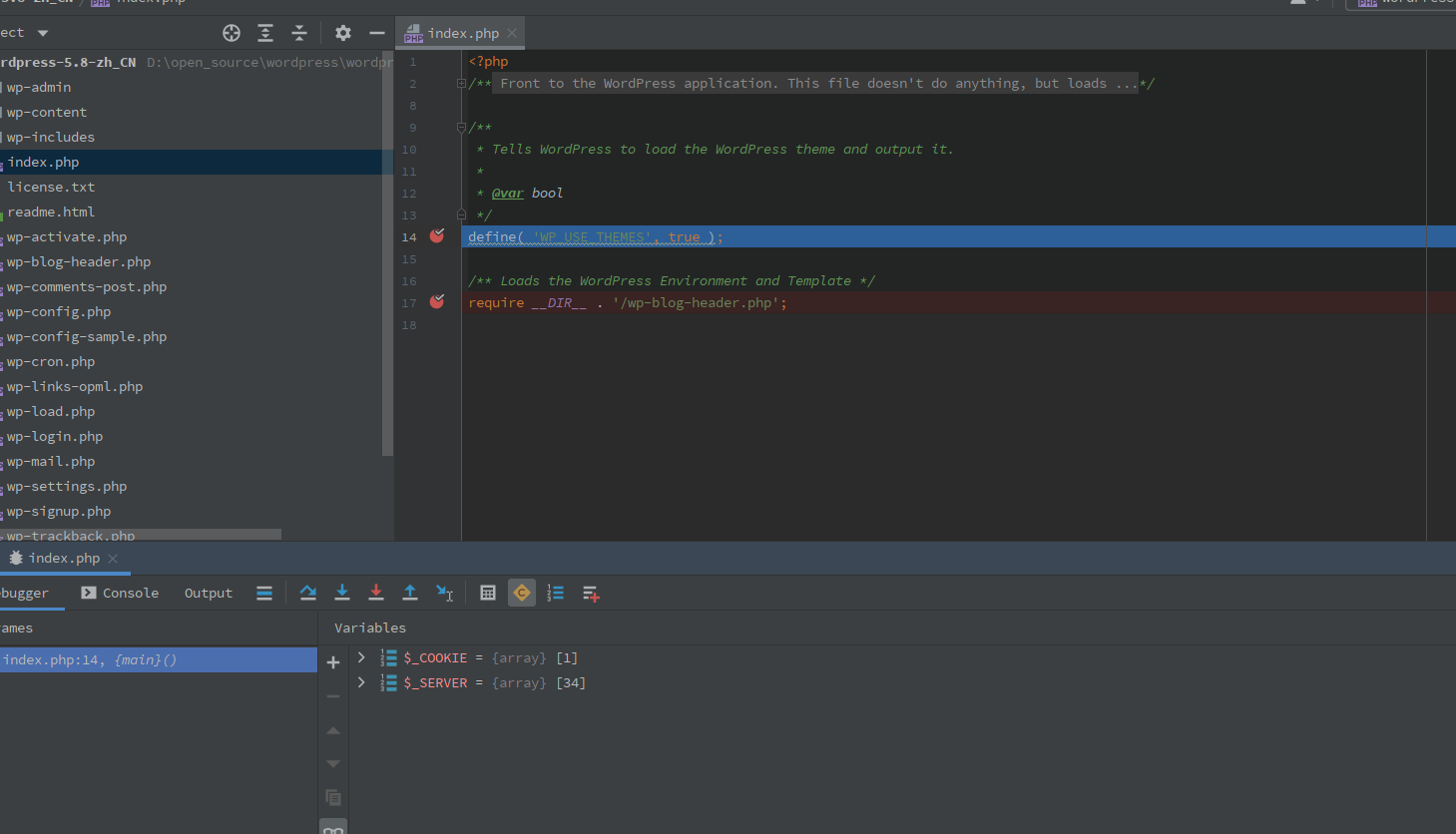Expand the $_COOKIE array variable
Image resolution: width=1456 pixels, height=834 pixels.
pyautogui.click(x=361, y=657)
